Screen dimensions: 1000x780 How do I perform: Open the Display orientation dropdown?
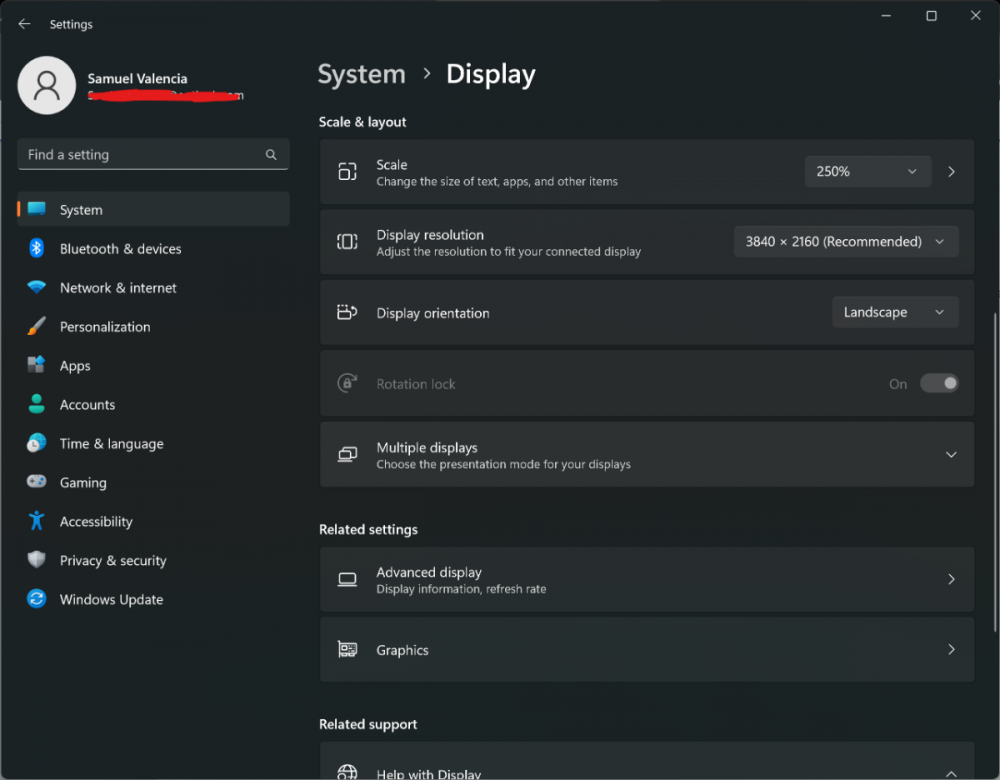pyautogui.click(x=894, y=313)
